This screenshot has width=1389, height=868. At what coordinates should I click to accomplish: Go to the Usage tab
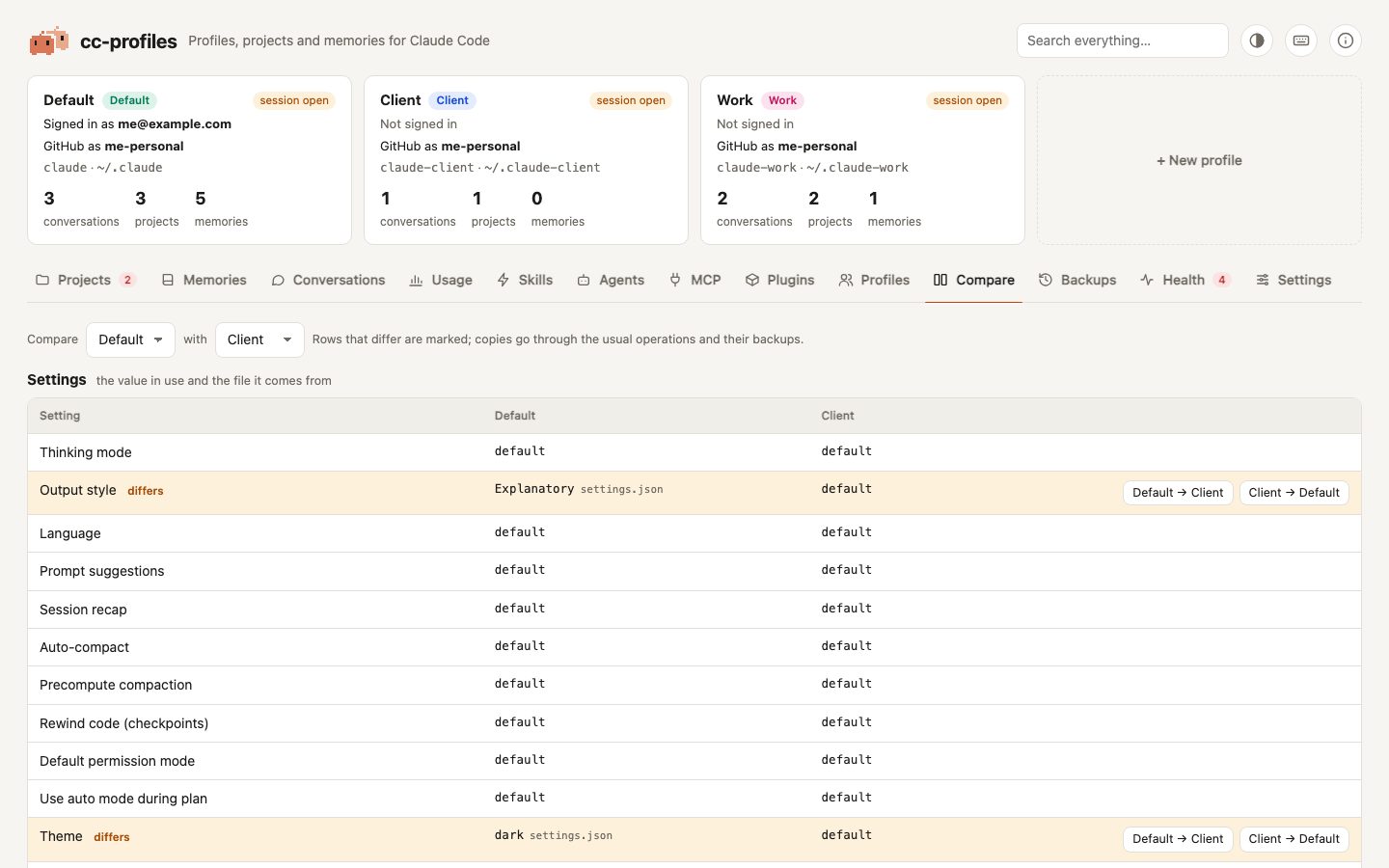click(x=441, y=280)
